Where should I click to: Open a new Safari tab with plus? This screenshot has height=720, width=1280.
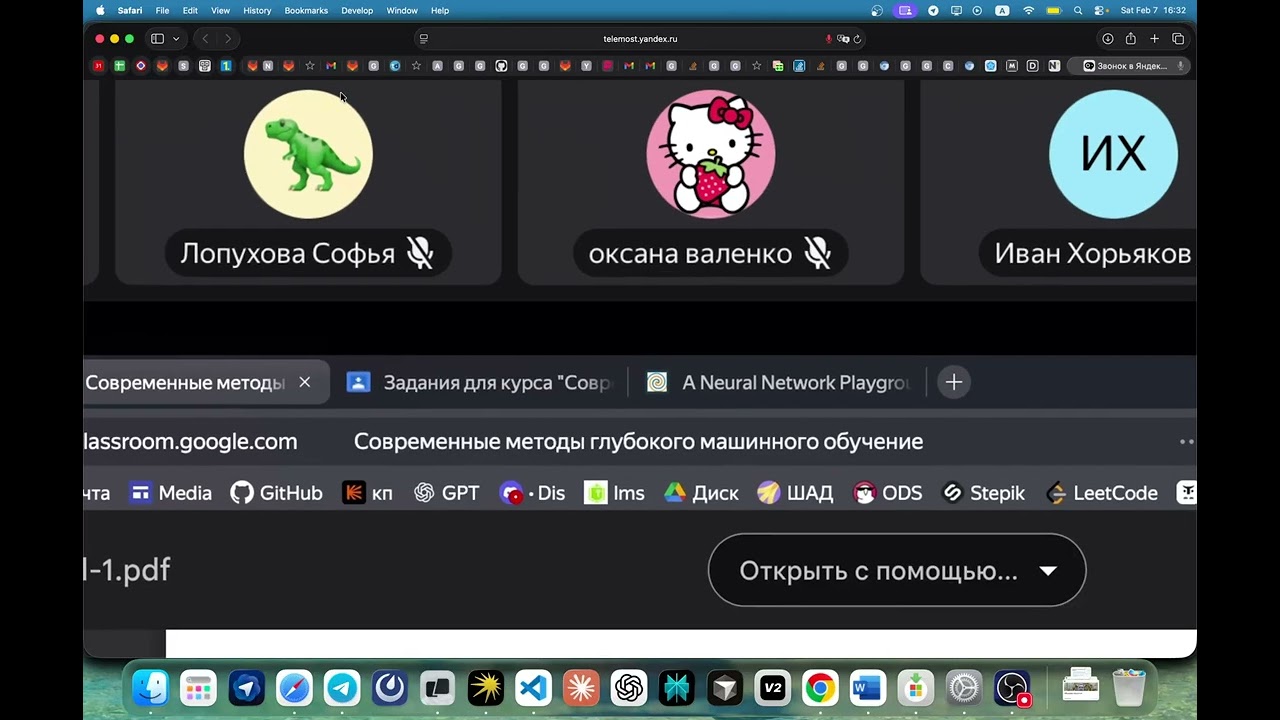click(x=1154, y=39)
